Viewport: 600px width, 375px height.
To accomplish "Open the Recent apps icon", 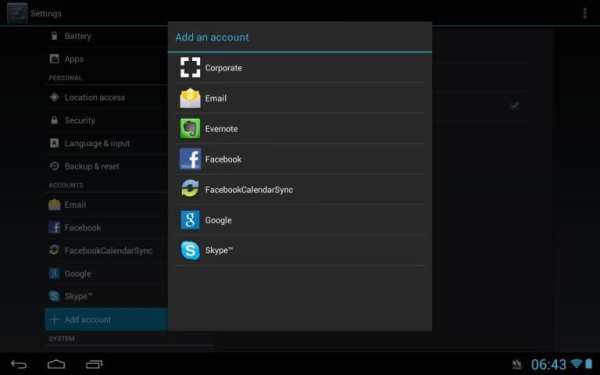I will [x=94, y=364].
